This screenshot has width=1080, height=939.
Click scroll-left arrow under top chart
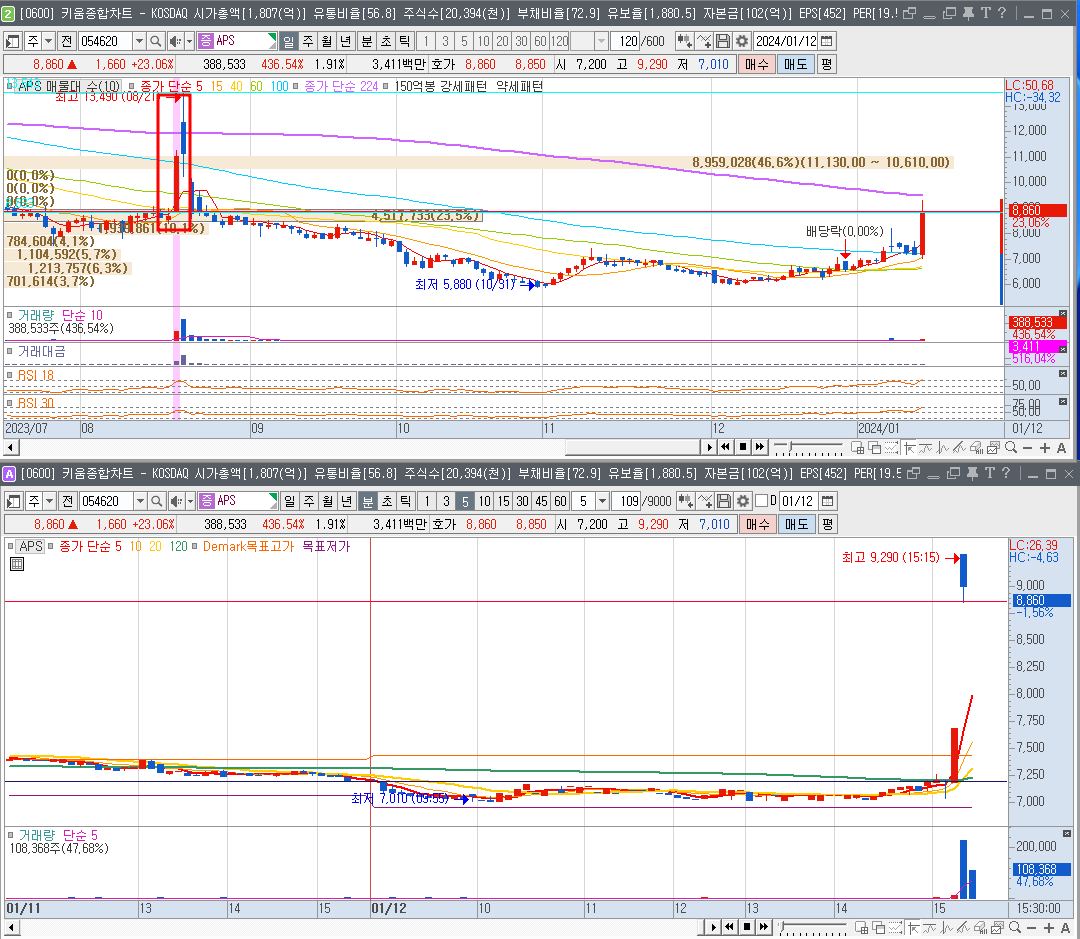coord(10,448)
